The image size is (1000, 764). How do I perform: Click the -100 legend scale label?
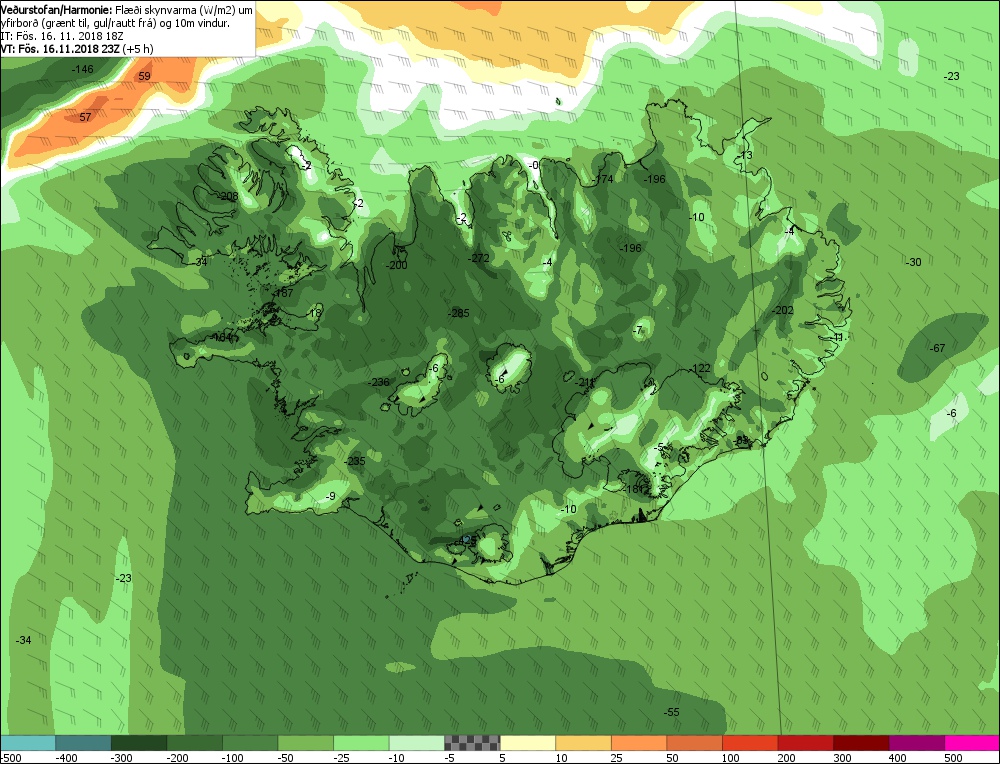233,758
